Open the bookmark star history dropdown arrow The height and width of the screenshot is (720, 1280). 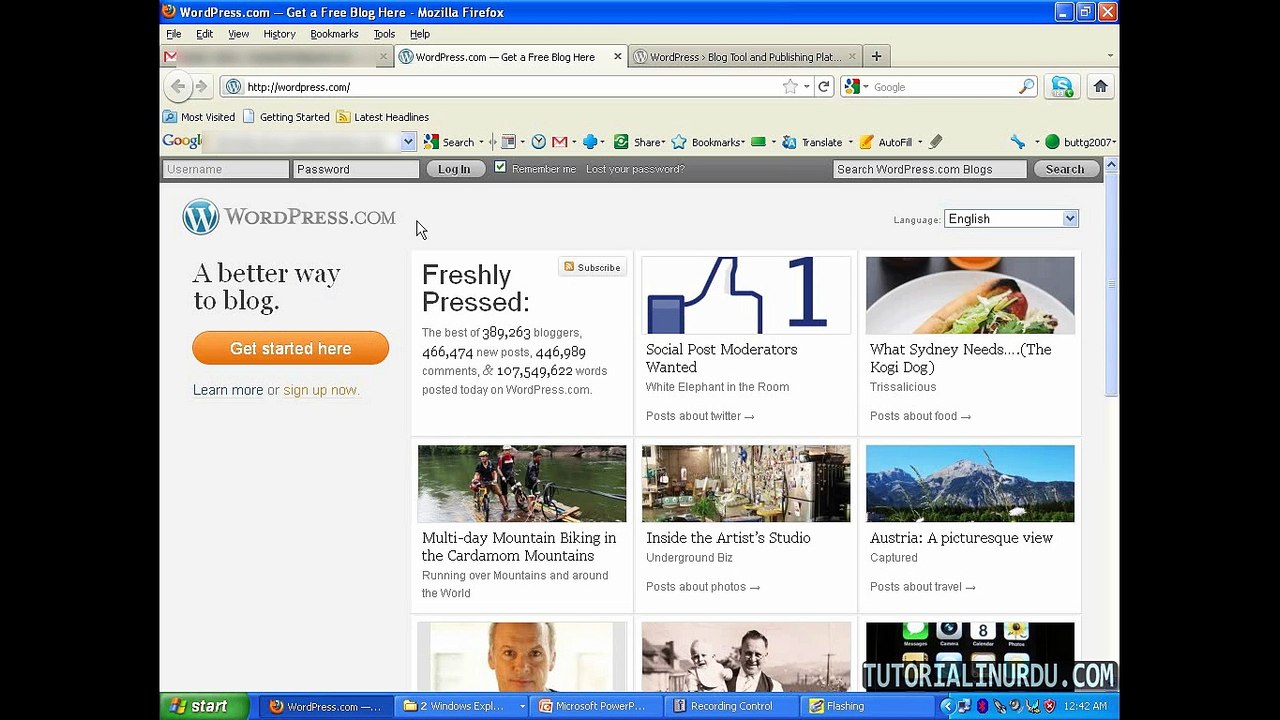click(805, 87)
